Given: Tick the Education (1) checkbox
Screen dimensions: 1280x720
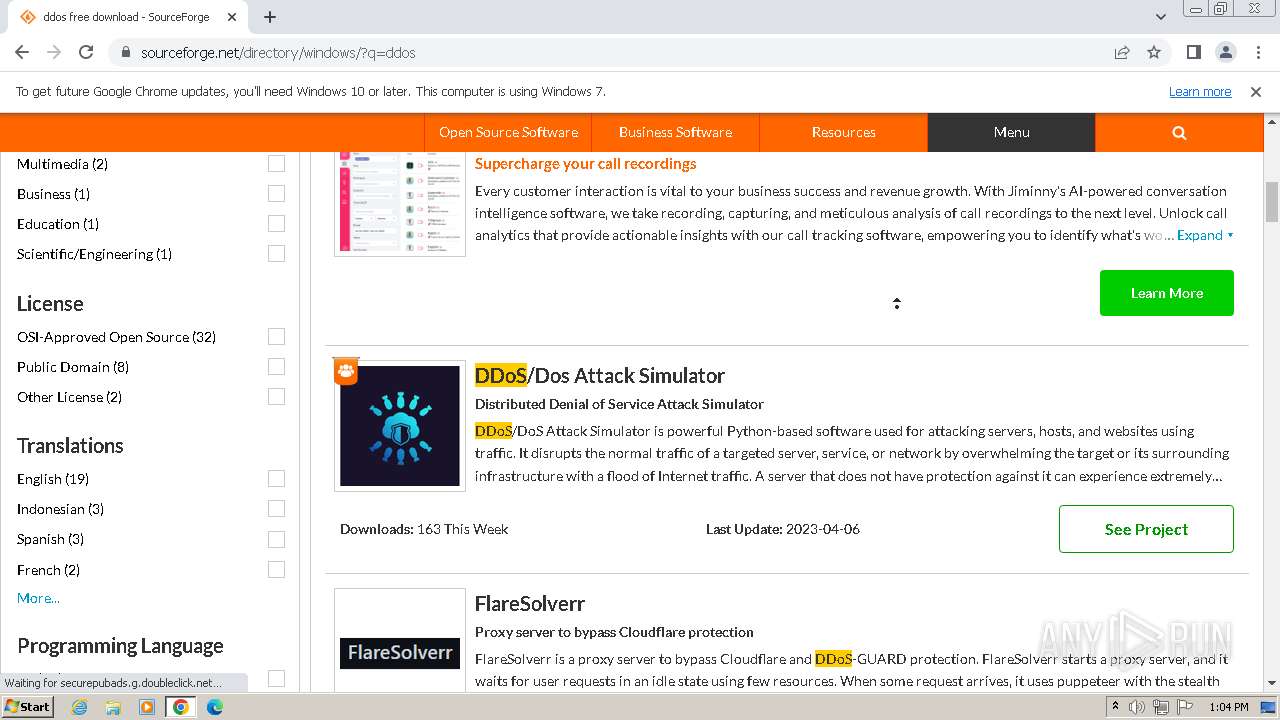Looking at the screenshot, I should point(276,224).
